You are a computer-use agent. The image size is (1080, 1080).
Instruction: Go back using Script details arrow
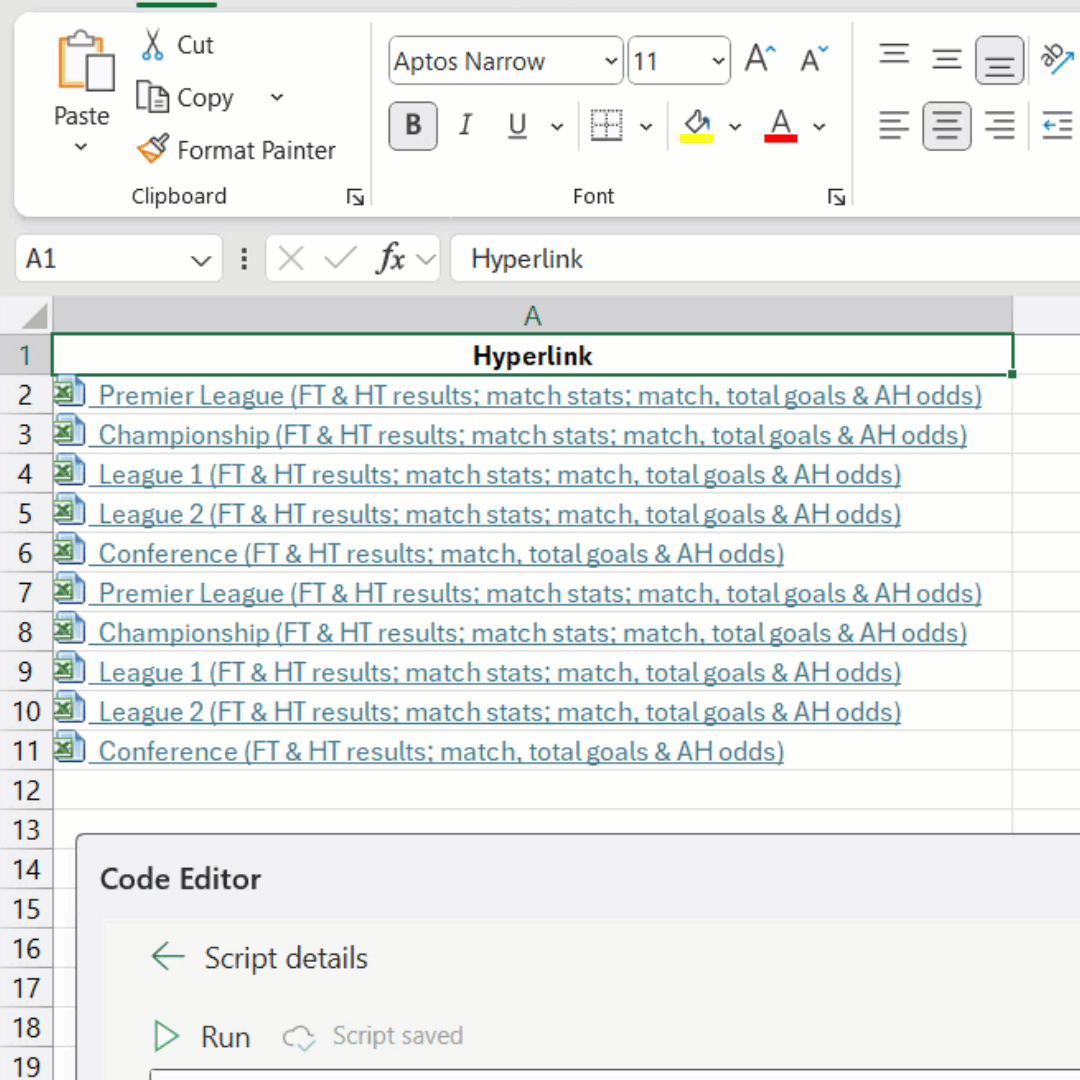point(167,957)
